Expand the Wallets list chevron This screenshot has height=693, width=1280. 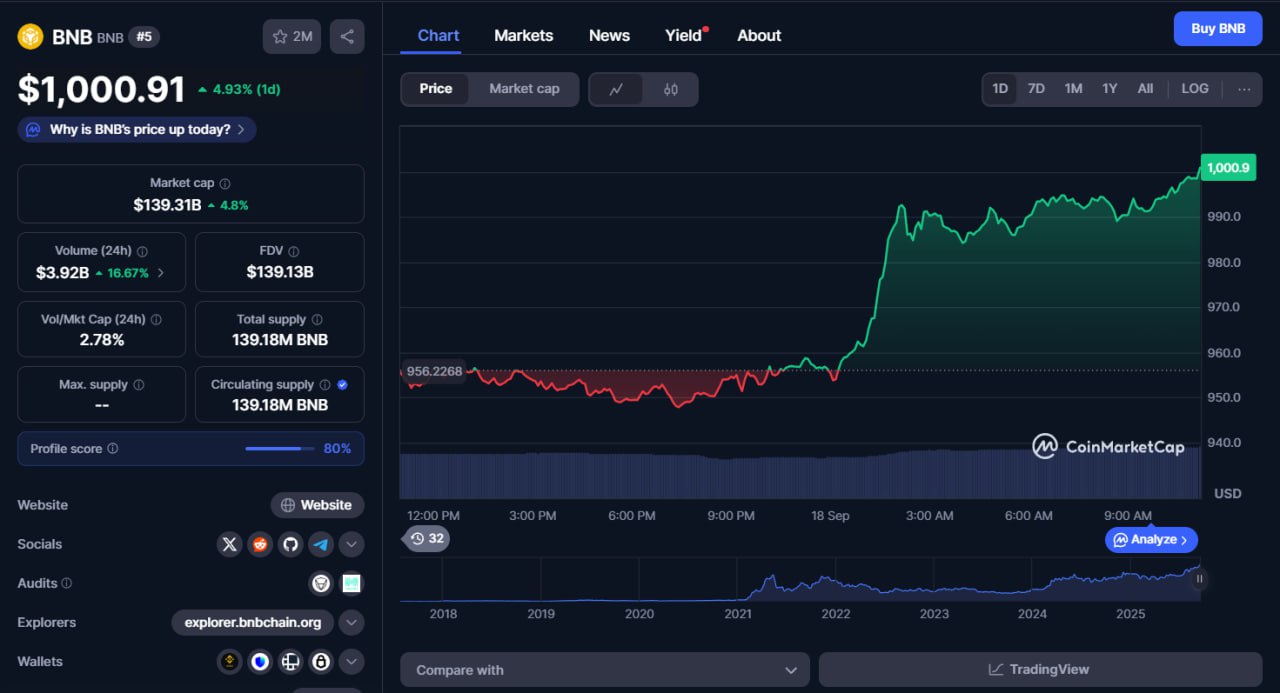tap(351, 661)
